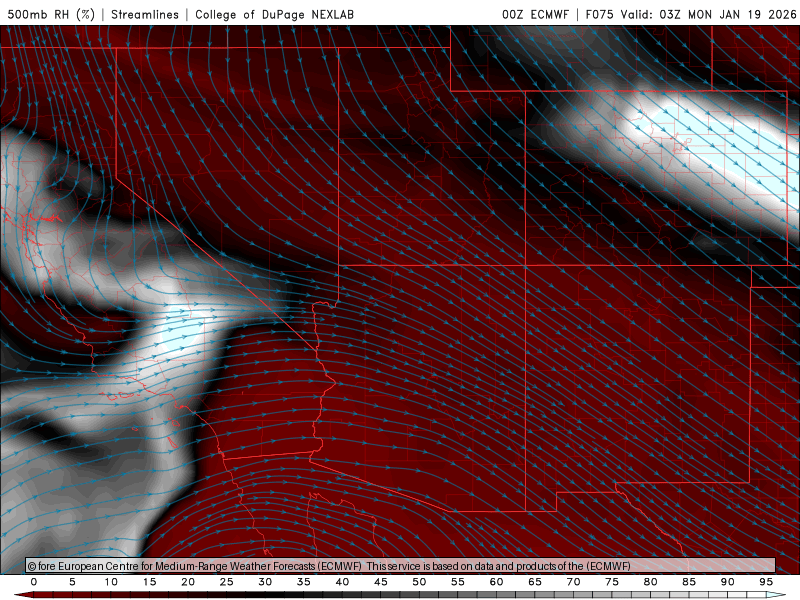Click the "65" value on the RH scale

coord(535,582)
